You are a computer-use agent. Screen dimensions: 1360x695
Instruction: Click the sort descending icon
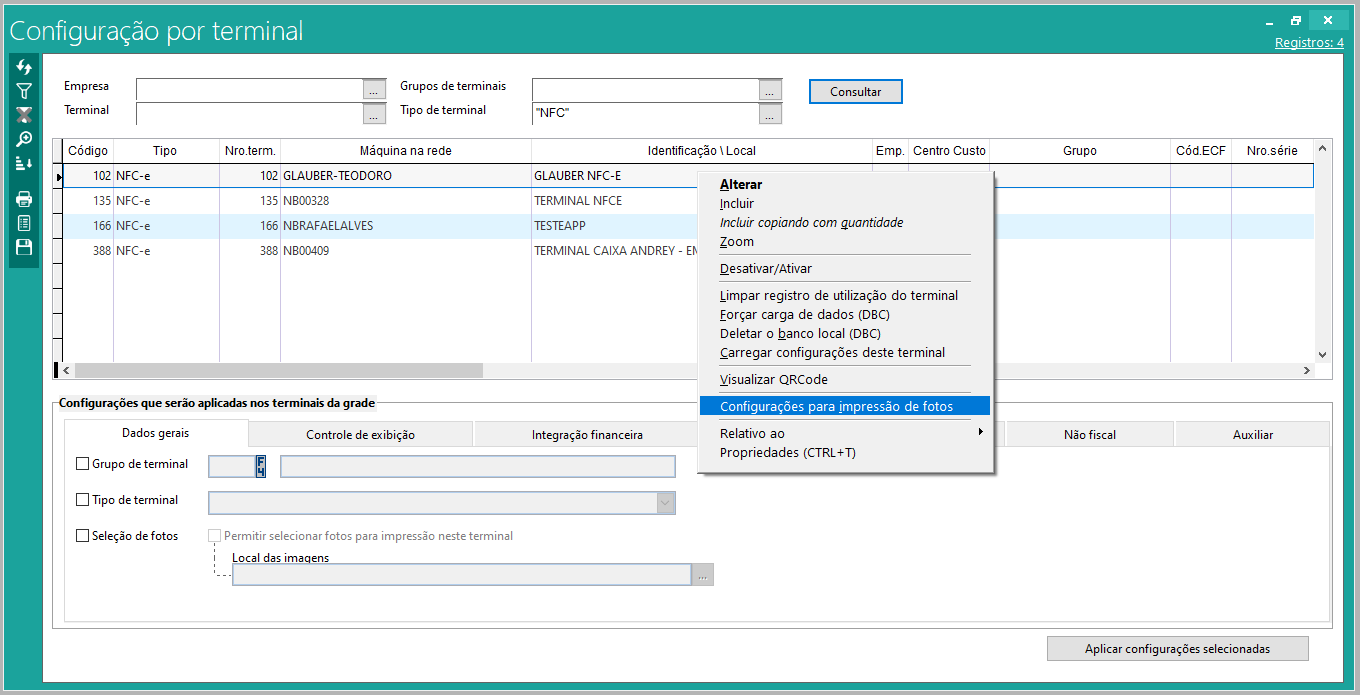click(x=24, y=163)
